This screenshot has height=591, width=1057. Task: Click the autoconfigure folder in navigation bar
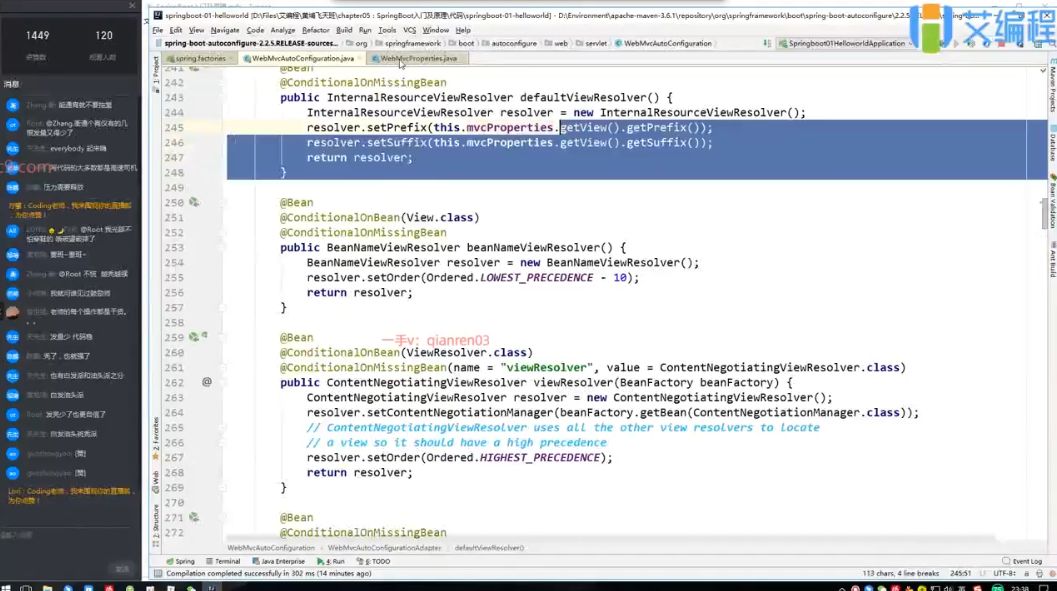pyautogui.click(x=510, y=43)
